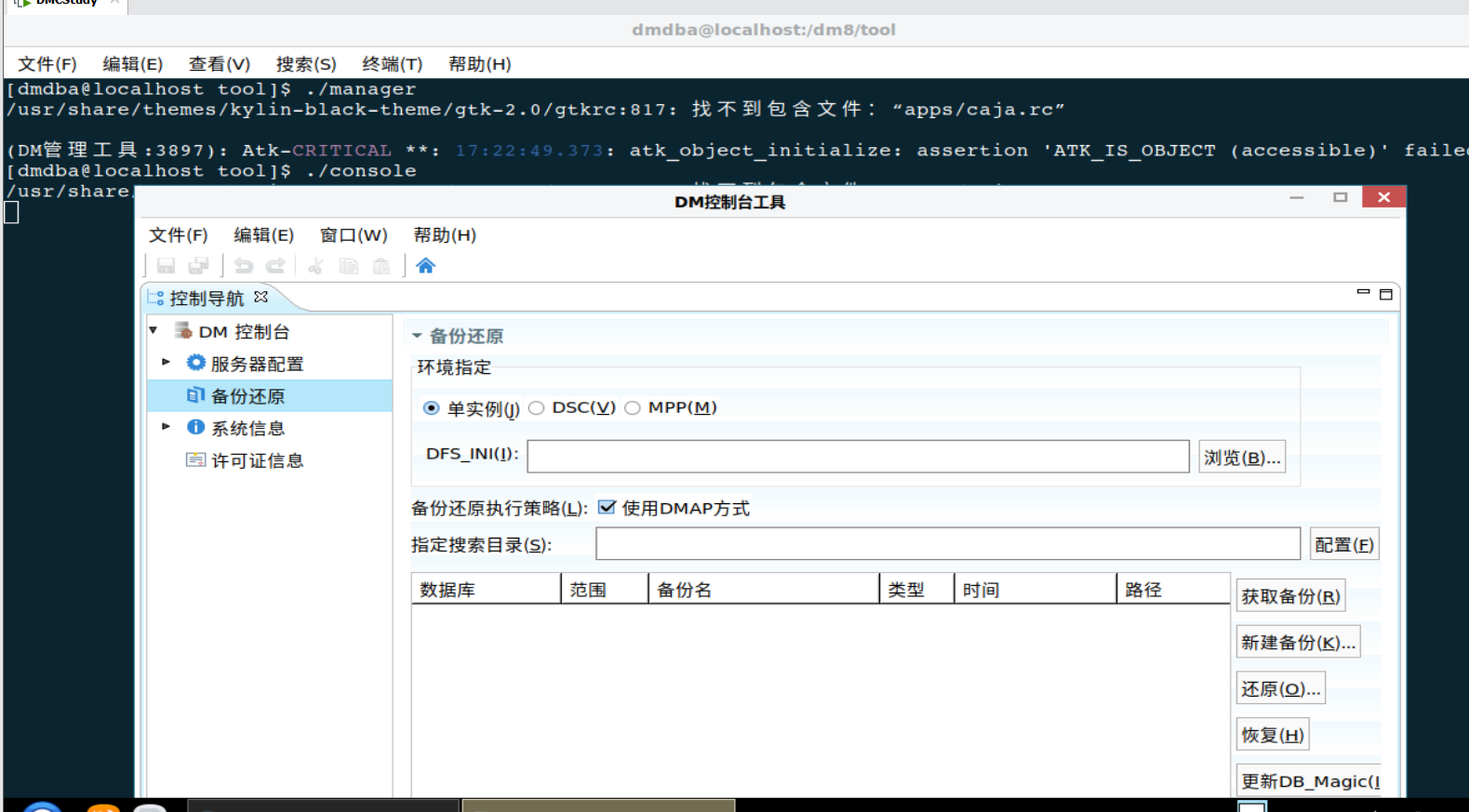Click the 数据库 column header

tap(487, 589)
